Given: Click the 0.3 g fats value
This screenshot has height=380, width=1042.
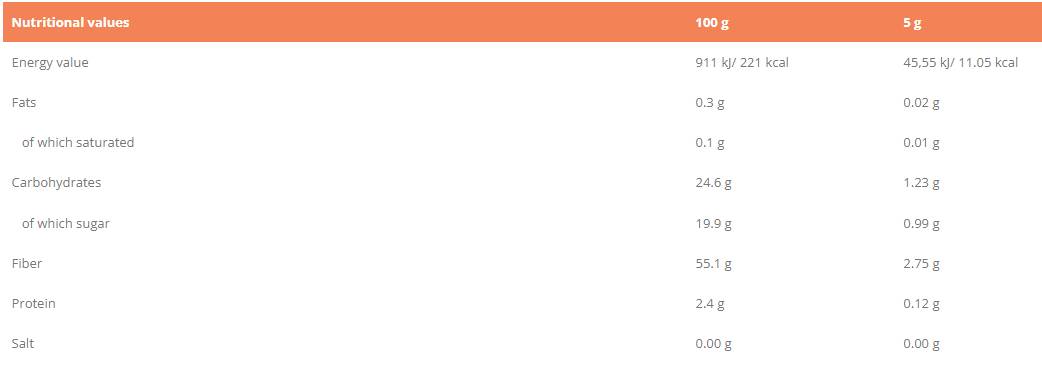Looking at the screenshot, I should (x=710, y=103).
